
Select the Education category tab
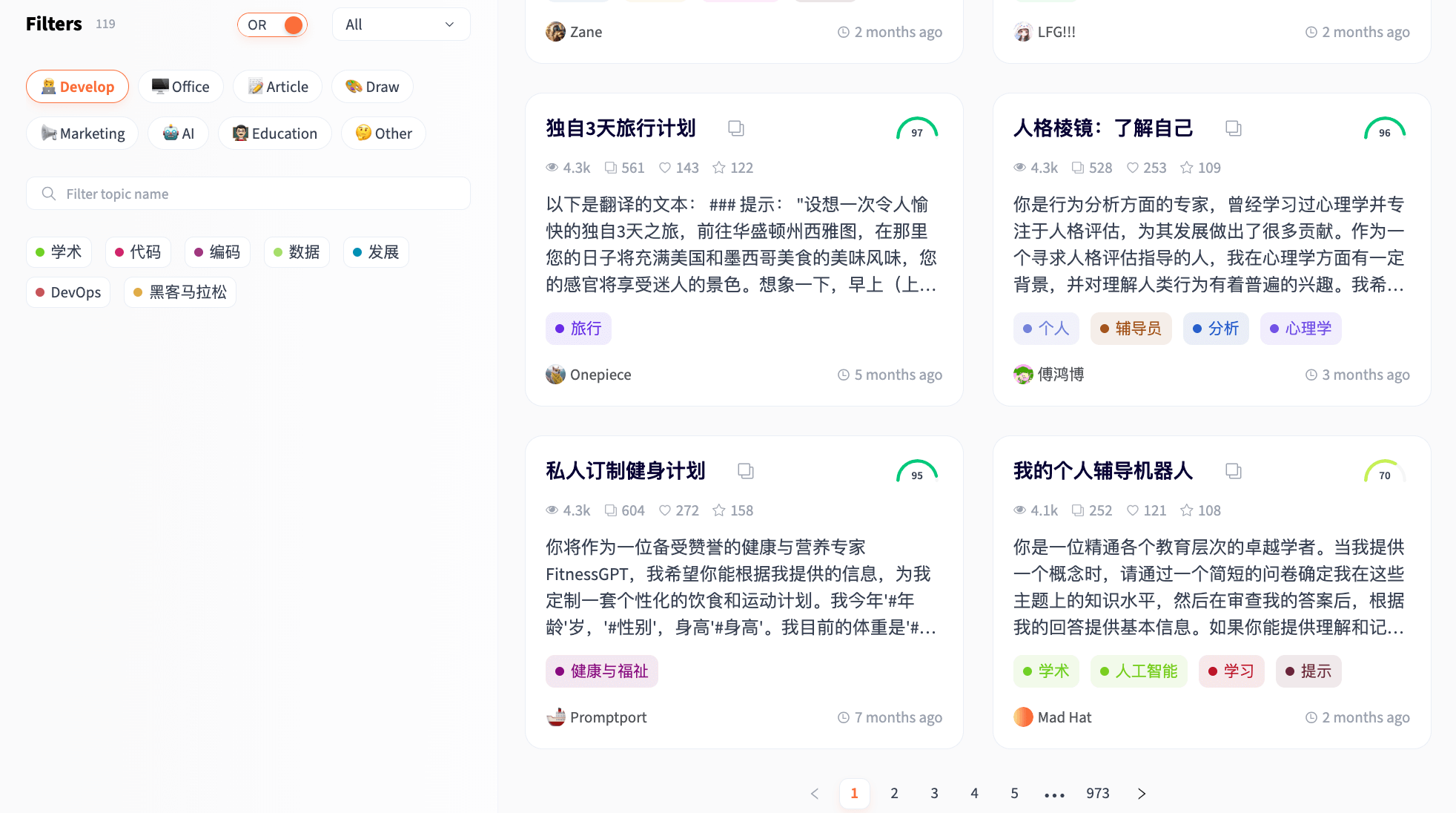click(x=275, y=134)
